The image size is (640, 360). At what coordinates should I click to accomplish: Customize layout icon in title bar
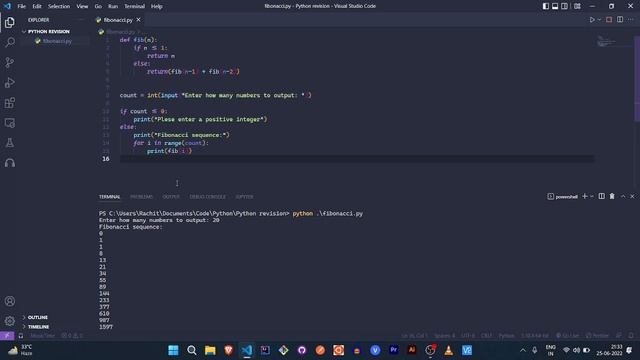(x=577, y=6)
